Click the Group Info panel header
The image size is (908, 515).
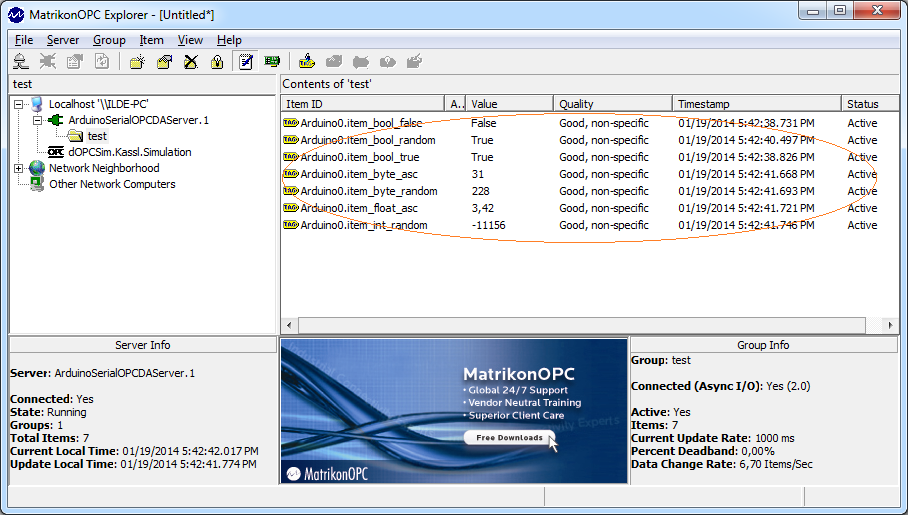point(763,345)
